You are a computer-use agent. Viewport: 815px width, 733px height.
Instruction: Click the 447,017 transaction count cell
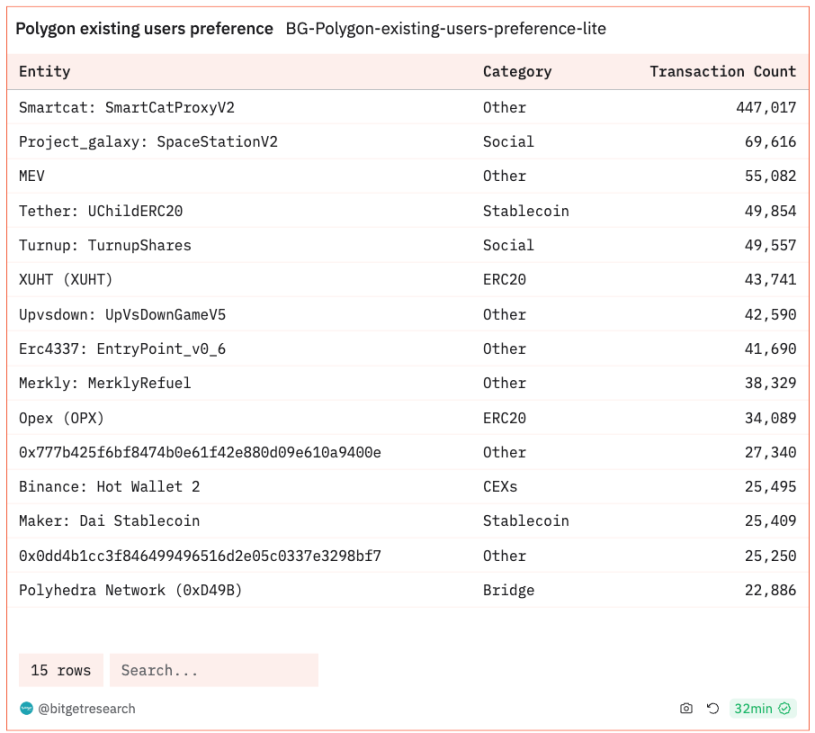point(766,107)
